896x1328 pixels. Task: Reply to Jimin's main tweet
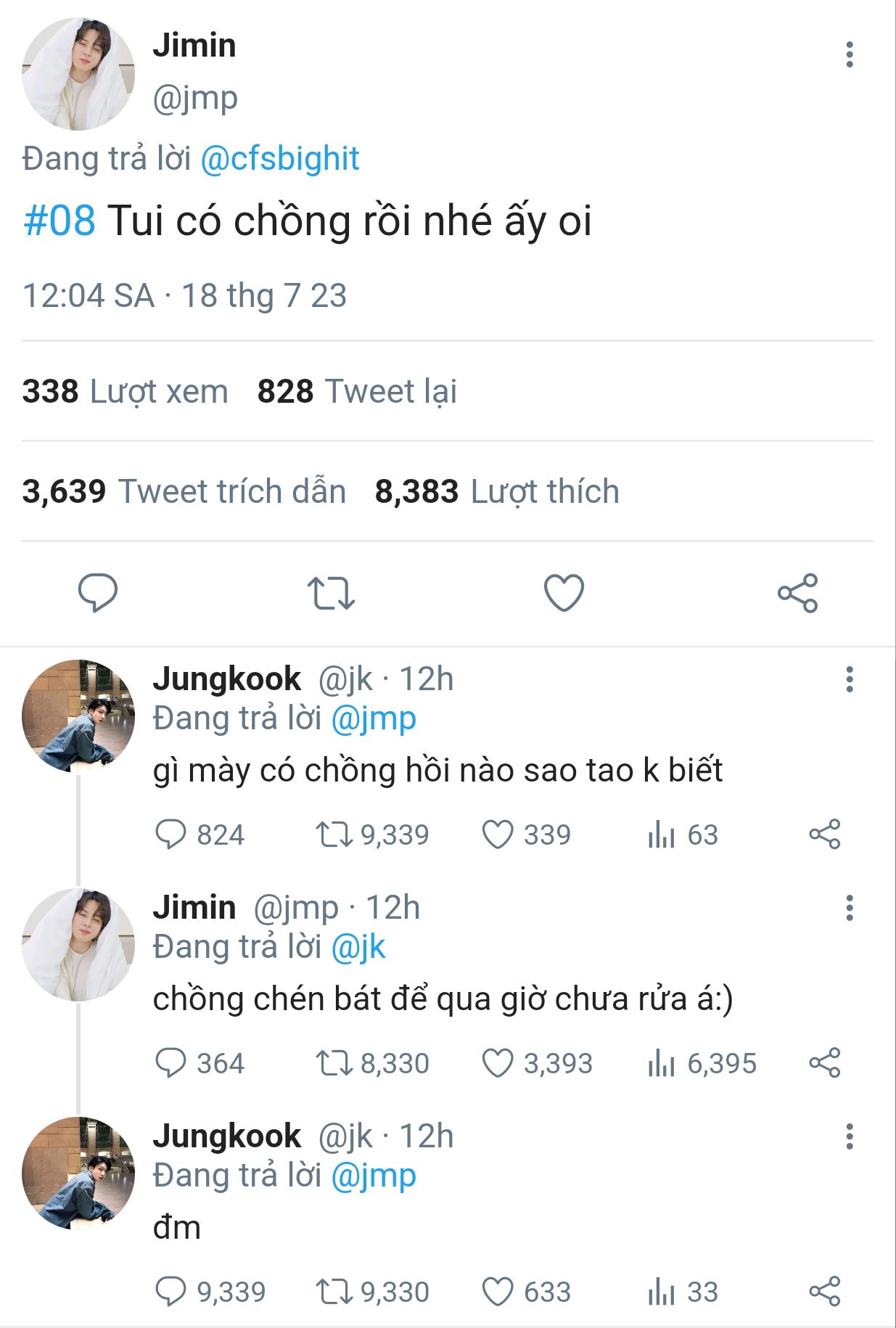(98, 593)
